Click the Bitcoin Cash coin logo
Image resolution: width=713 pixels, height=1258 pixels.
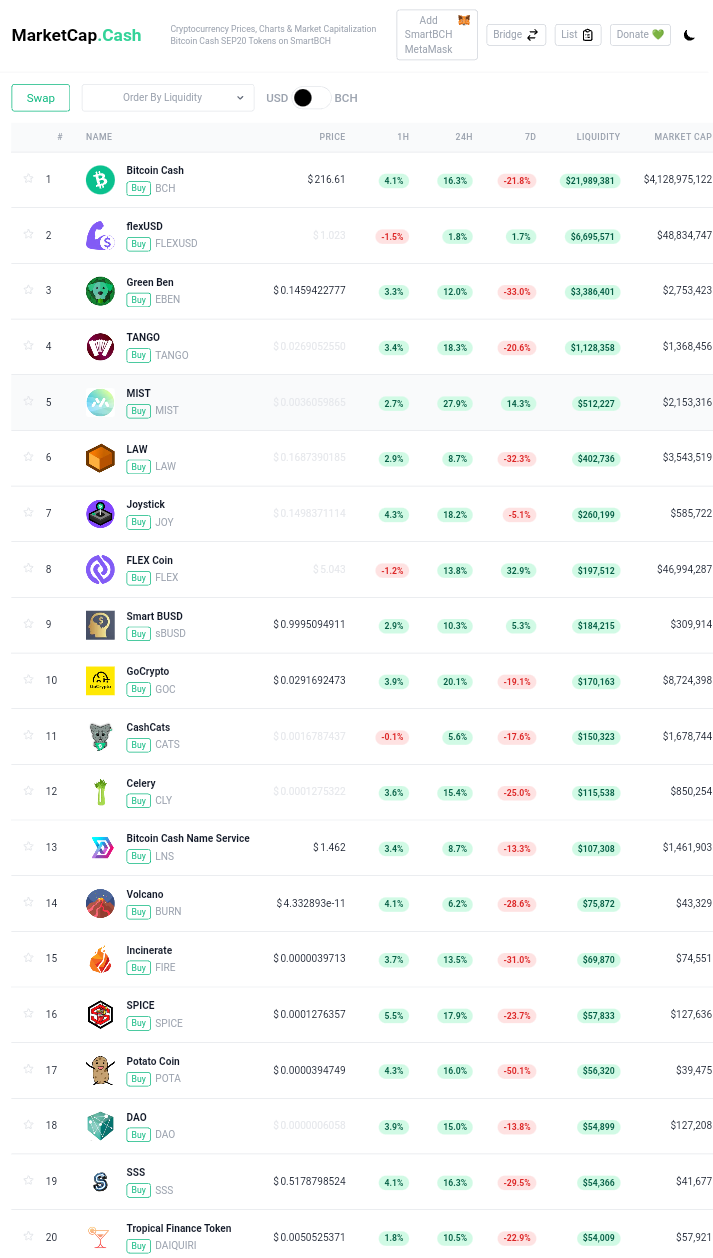click(x=100, y=180)
